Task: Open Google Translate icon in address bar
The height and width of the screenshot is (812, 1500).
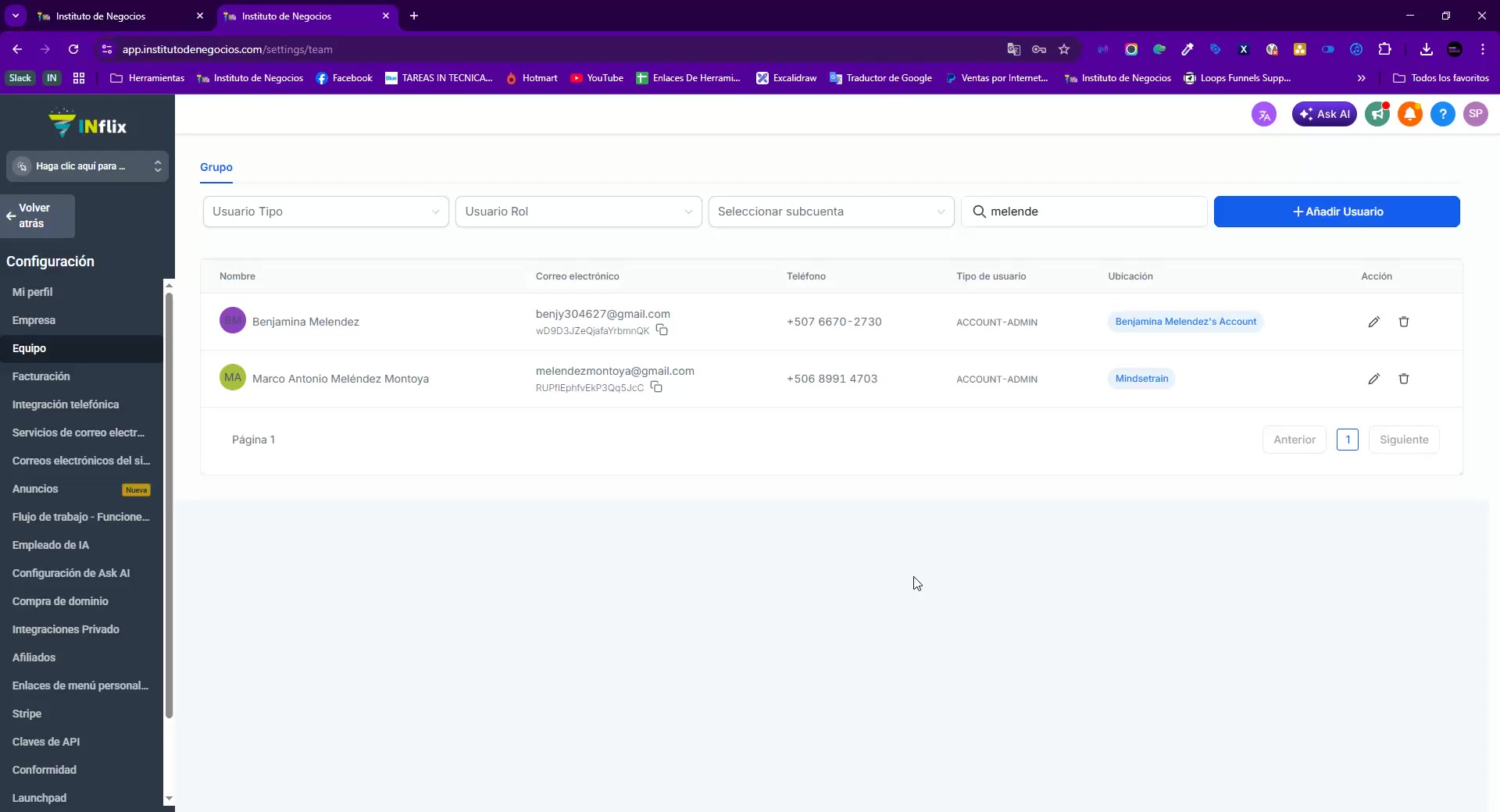Action: (x=1014, y=49)
